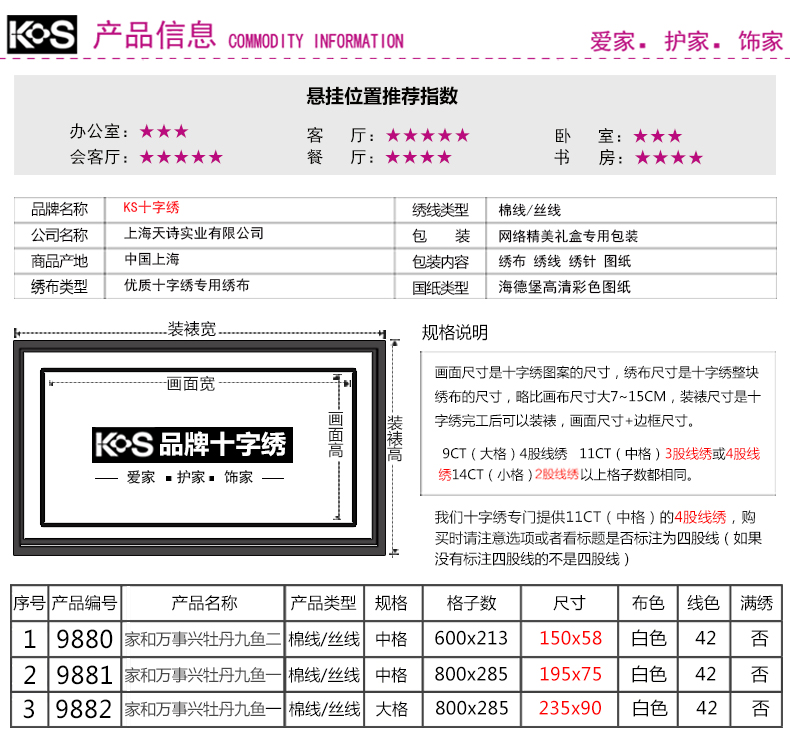Click the red size 235x90

pyautogui.click(x=570, y=708)
